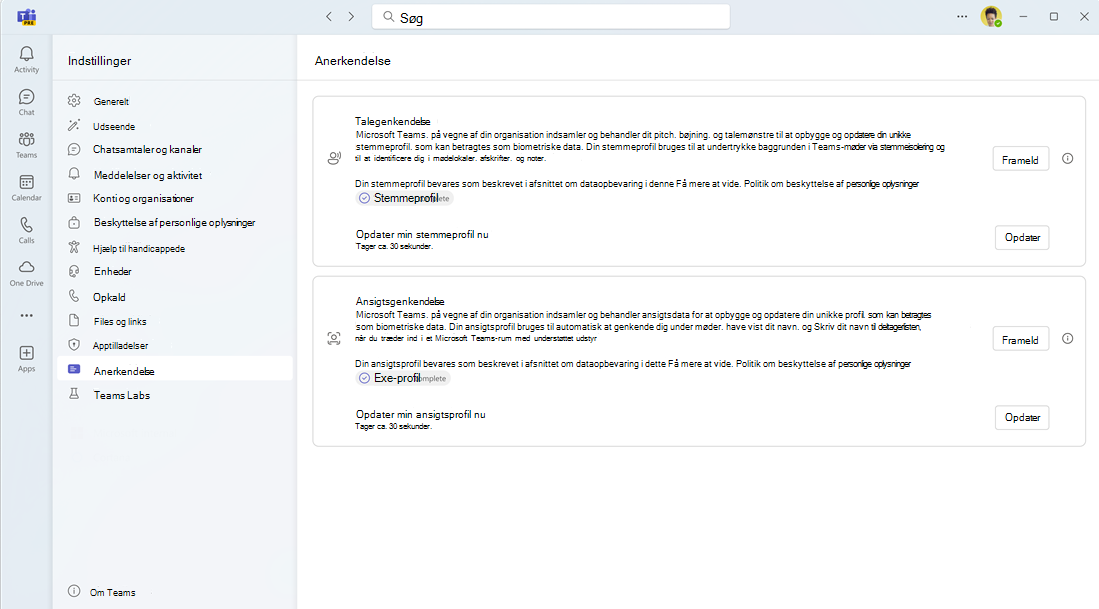1099x609 pixels.
Task: Click the Exe-profil status badge
Action: click(x=403, y=378)
